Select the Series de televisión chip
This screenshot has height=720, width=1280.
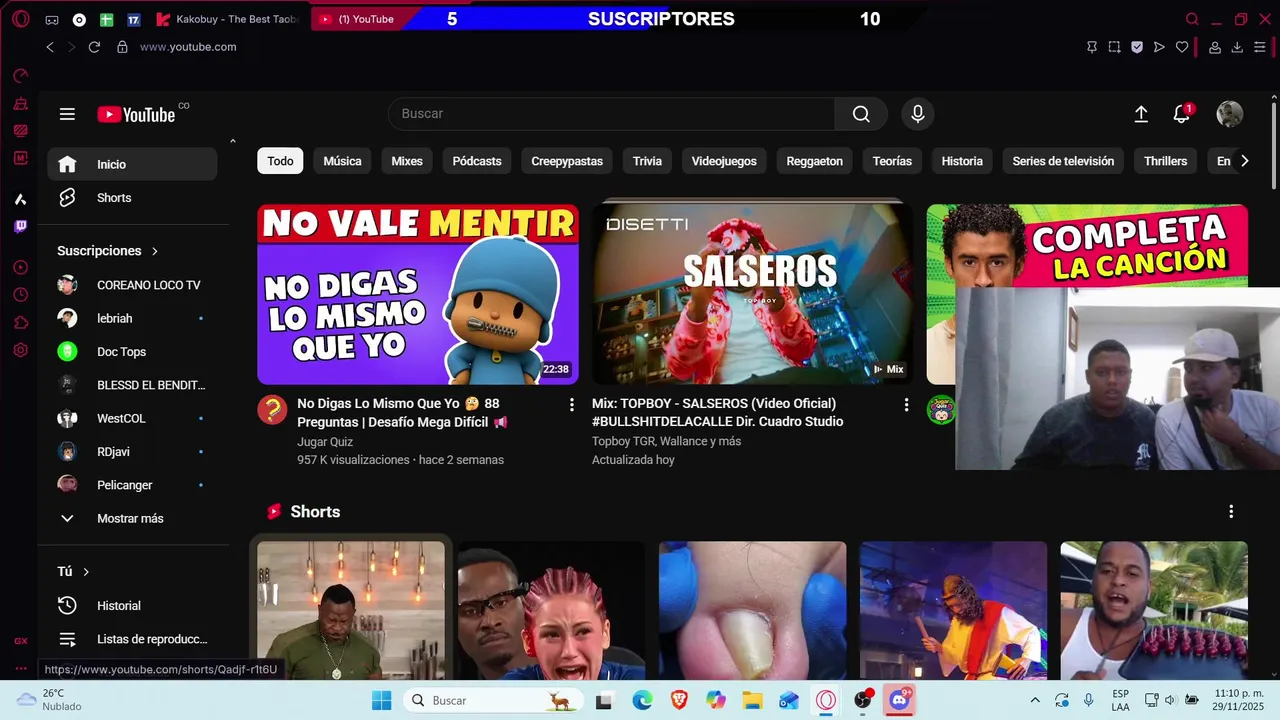tap(1063, 161)
